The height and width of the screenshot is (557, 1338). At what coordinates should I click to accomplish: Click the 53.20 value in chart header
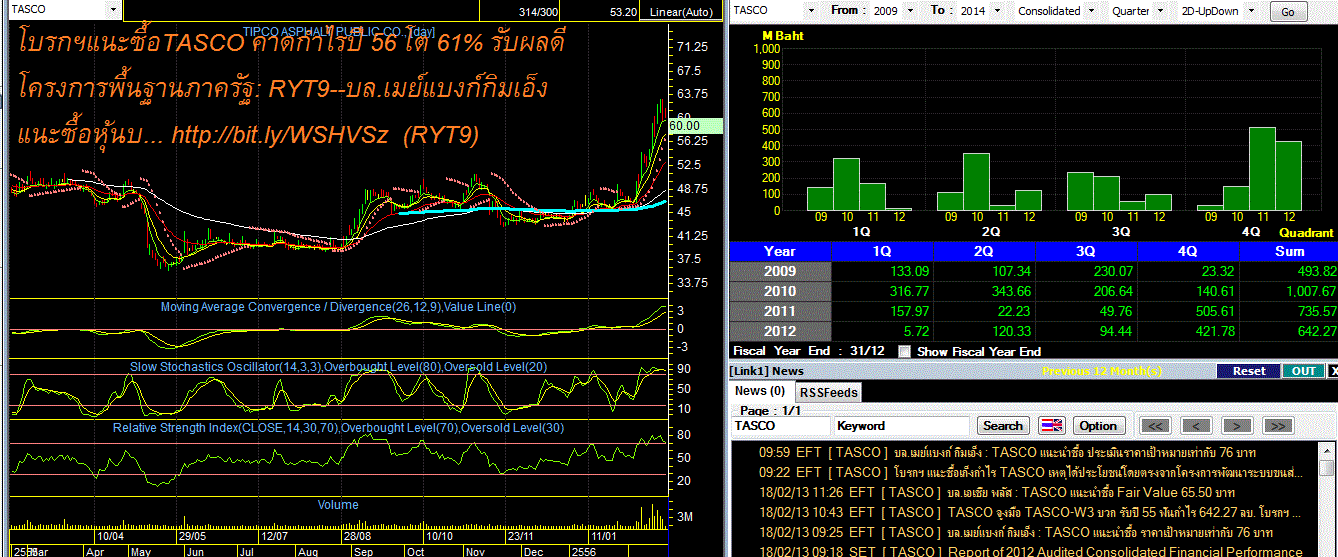[x=623, y=12]
